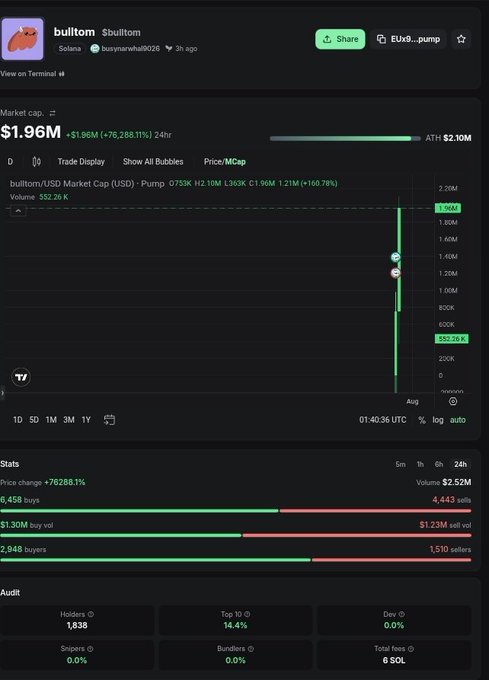Select the 6h stats period

tap(439, 464)
